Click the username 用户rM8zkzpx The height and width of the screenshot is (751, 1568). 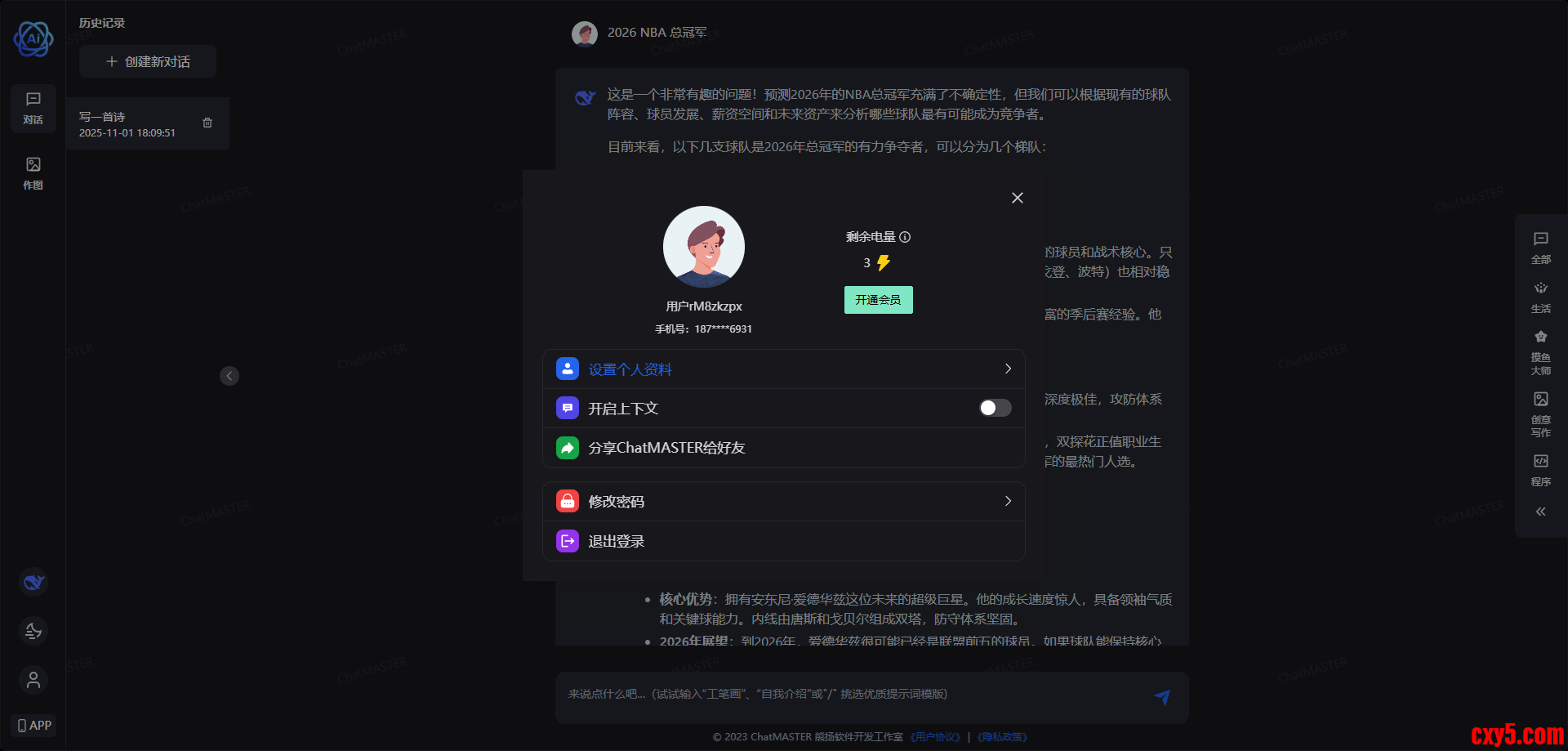click(x=704, y=306)
